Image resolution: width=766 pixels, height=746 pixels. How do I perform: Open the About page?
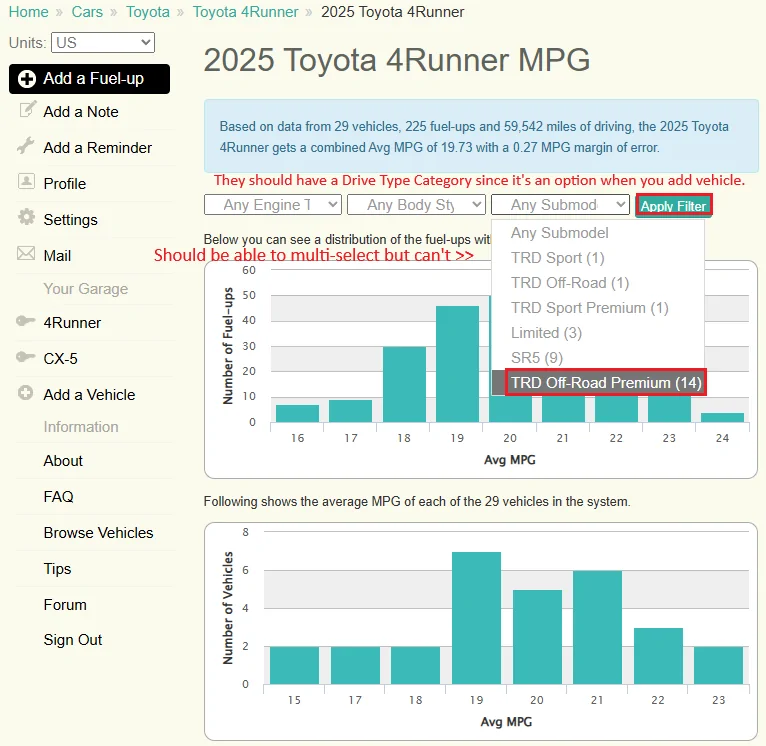tap(63, 461)
